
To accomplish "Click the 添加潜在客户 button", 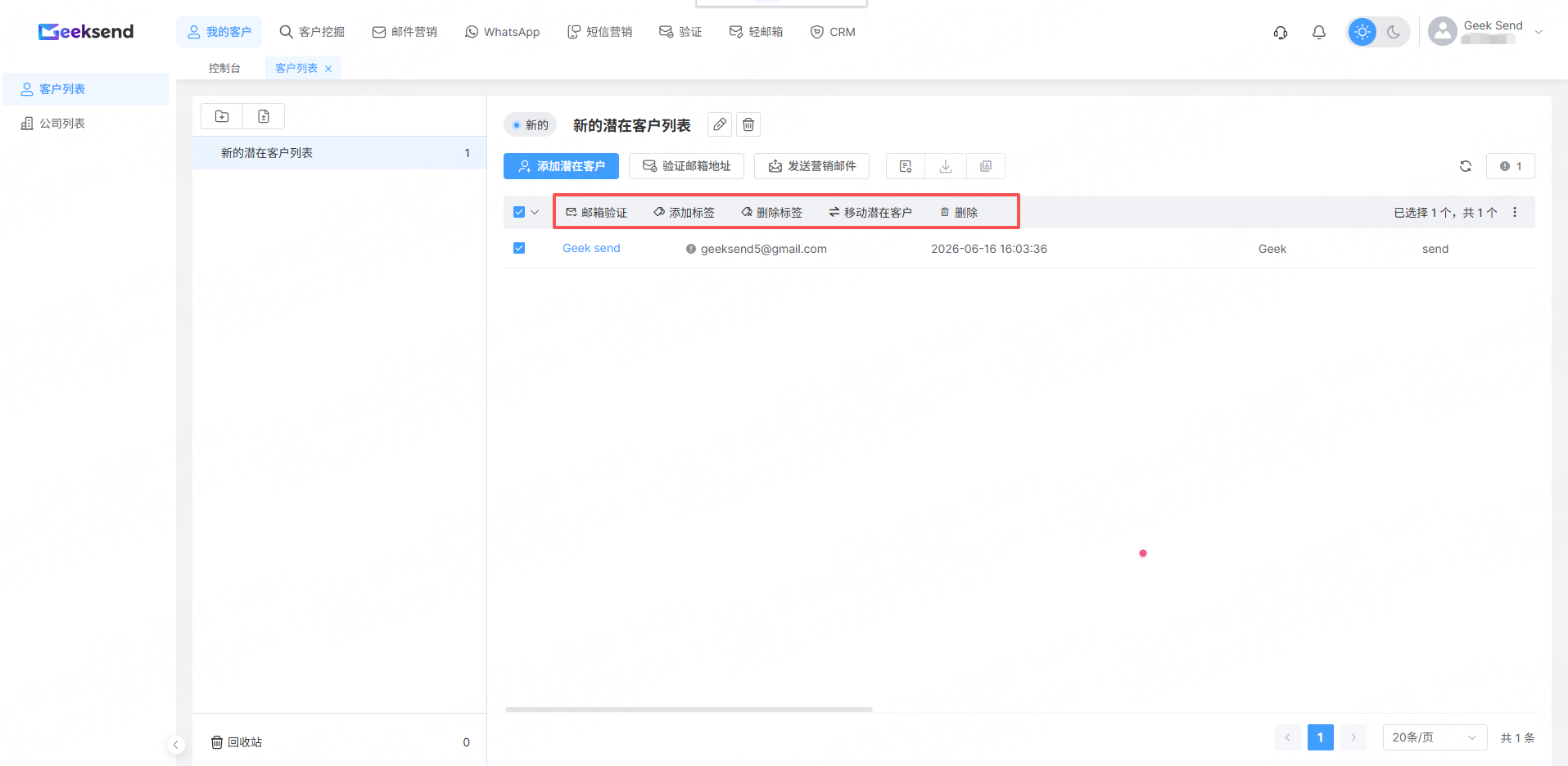I will coord(561,166).
